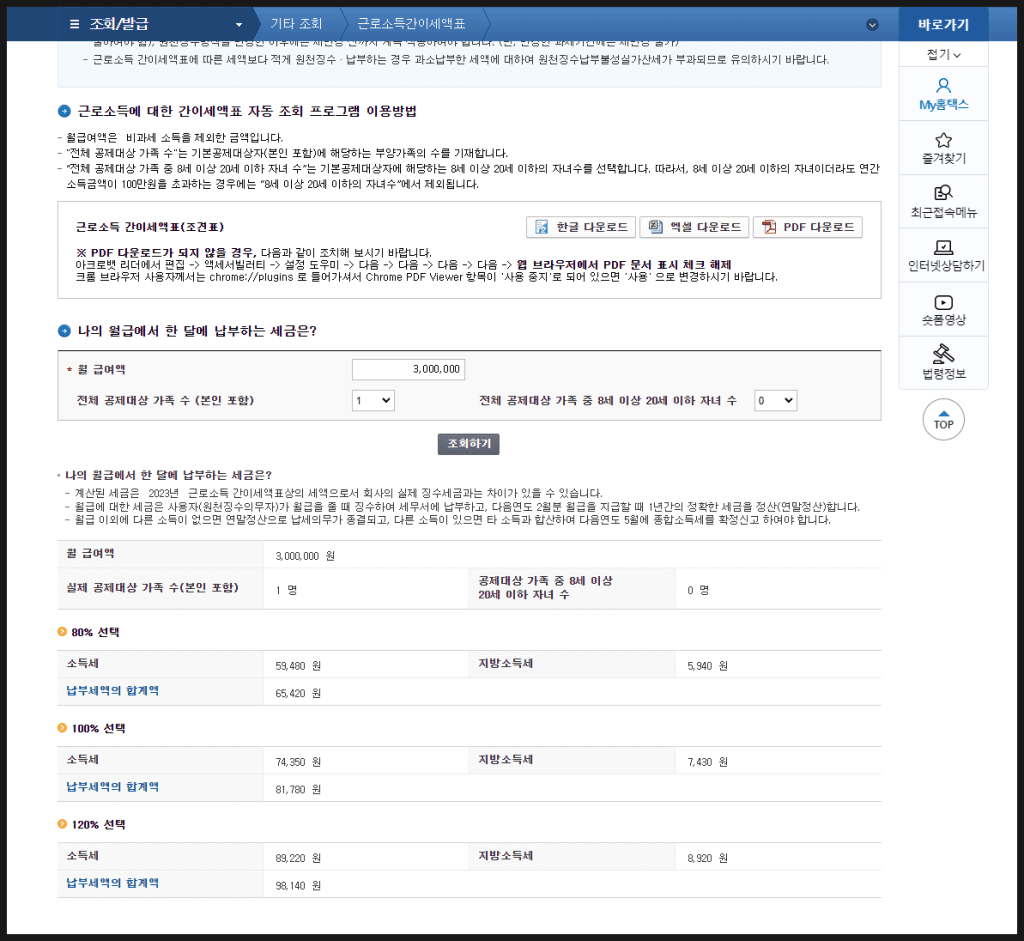Collapse the sidebar with 접기
The width and height of the screenshot is (1024, 941).
click(943, 54)
